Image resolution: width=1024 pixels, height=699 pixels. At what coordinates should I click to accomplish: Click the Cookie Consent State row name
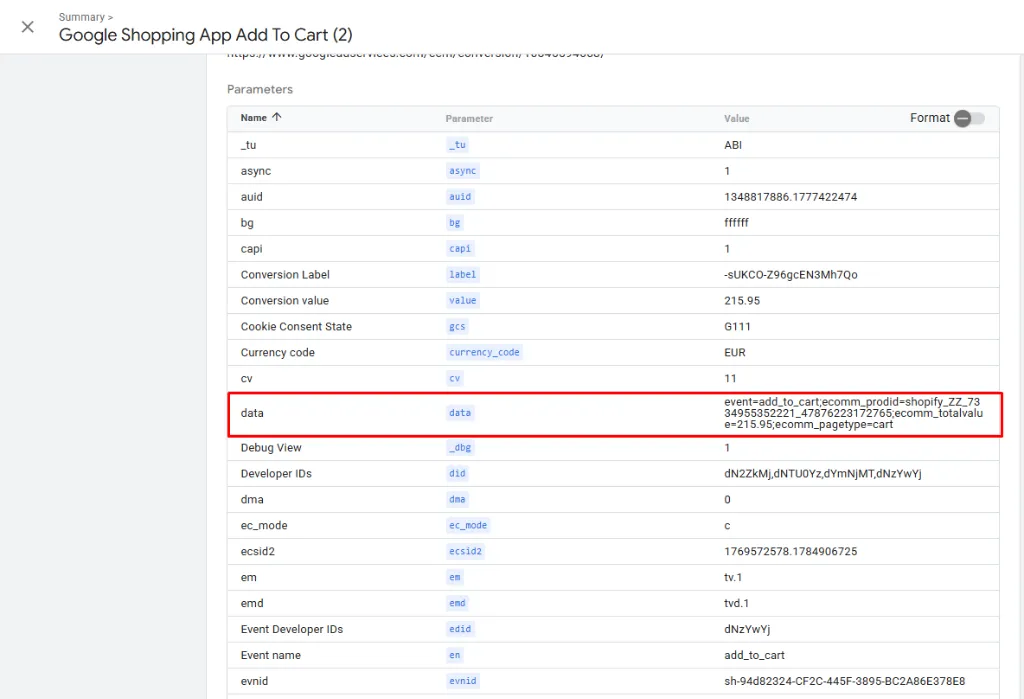pyautogui.click(x=296, y=327)
